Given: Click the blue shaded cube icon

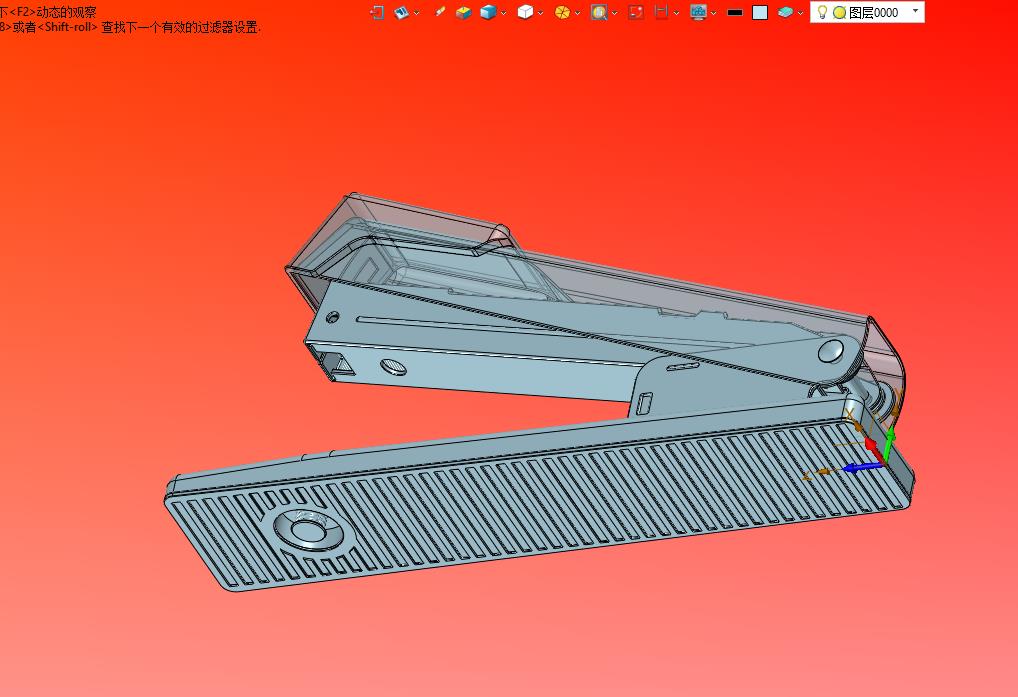Looking at the screenshot, I should (488, 12).
